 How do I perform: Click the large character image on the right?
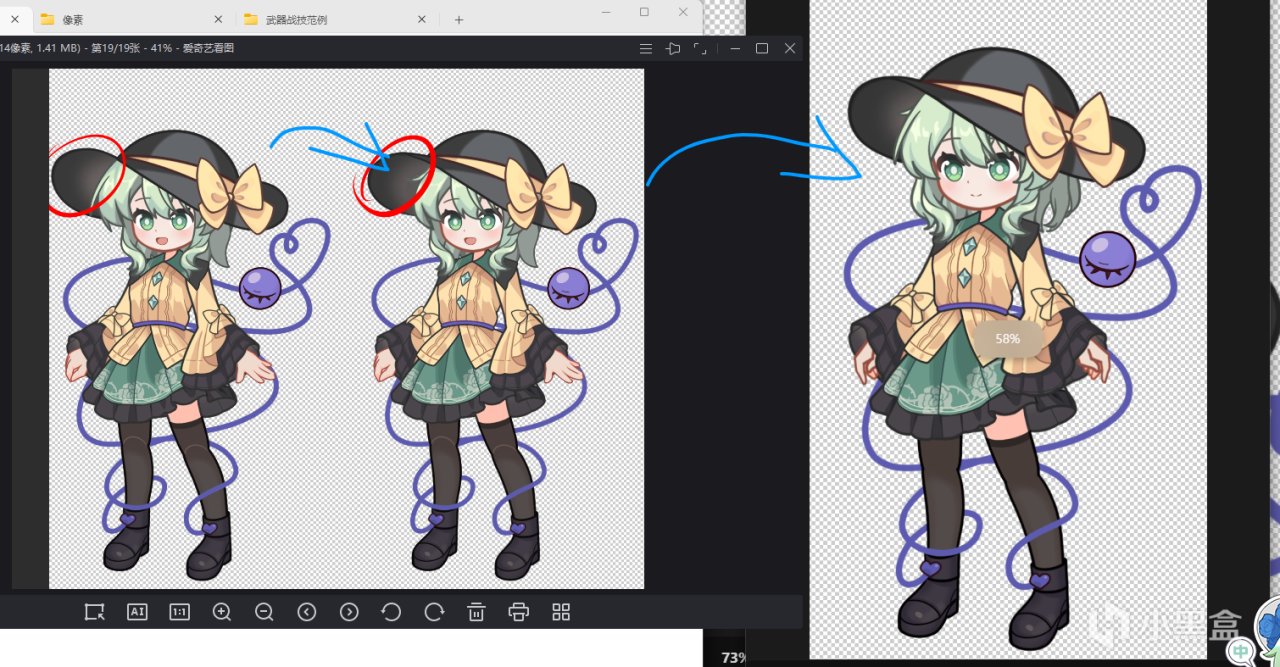[x=1008, y=329]
